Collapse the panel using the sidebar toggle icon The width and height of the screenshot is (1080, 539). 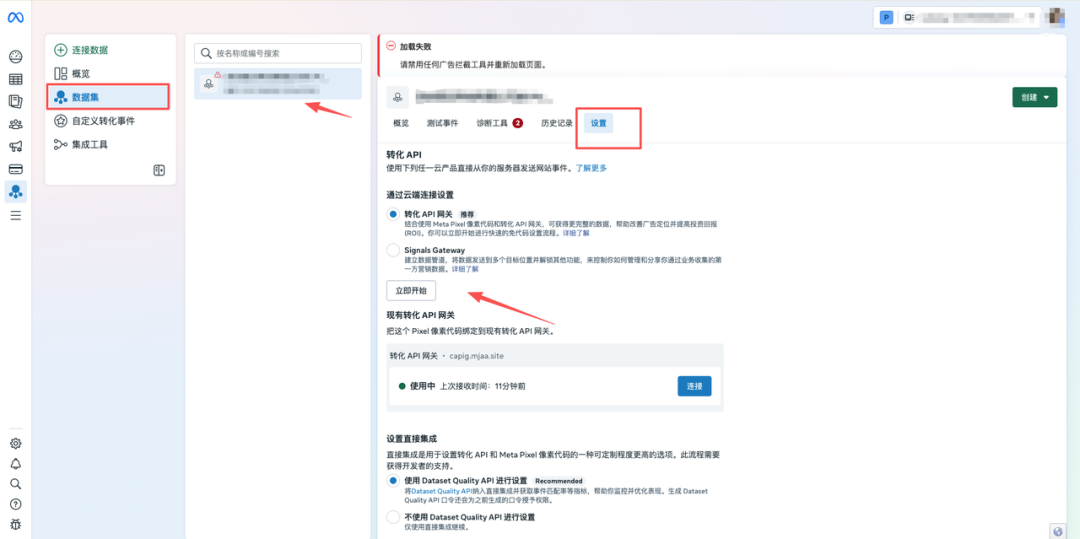coord(158,170)
